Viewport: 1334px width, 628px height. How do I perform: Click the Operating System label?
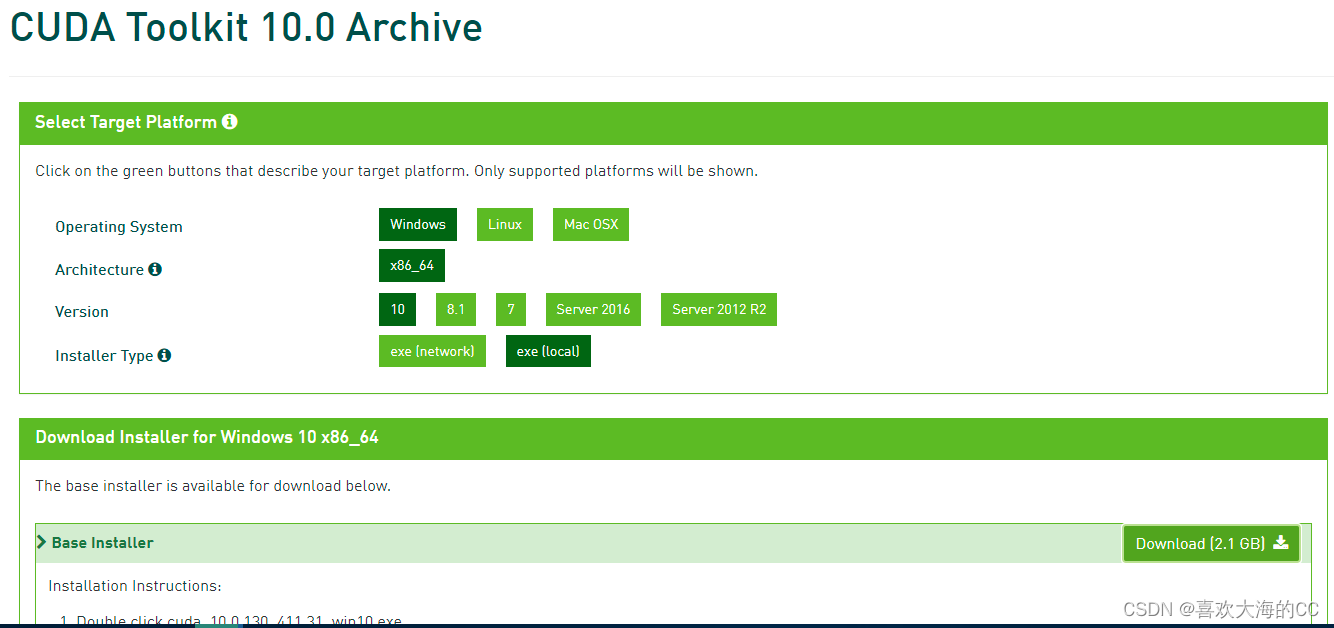click(x=119, y=227)
